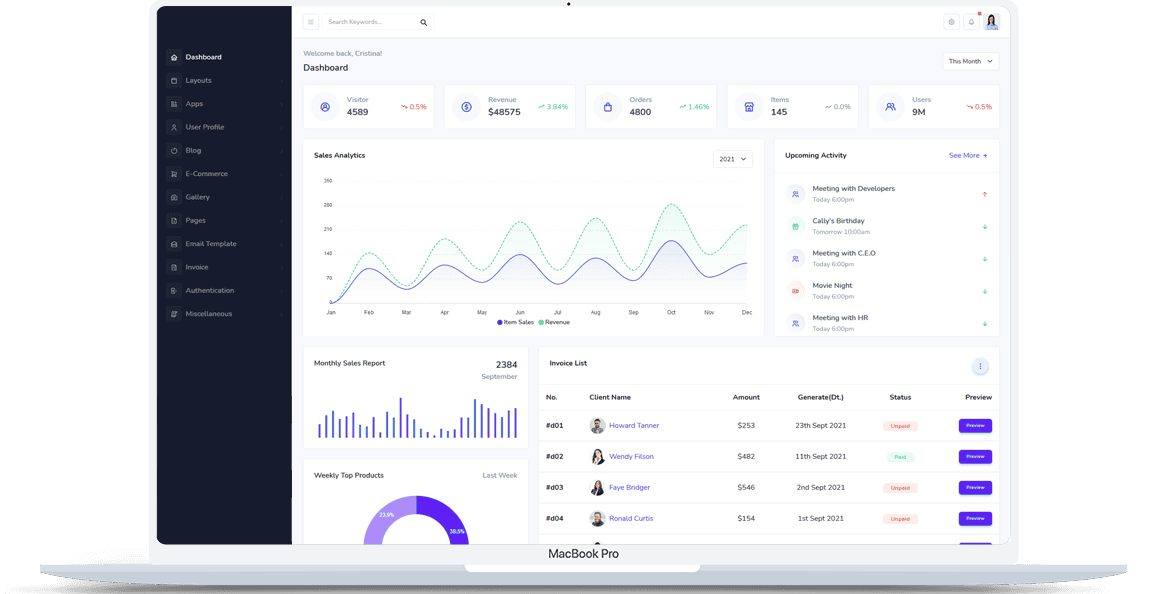Click the Orders shopping bag icon
The width and height of the screenshot is (1175, 594).
click(607, 106)
